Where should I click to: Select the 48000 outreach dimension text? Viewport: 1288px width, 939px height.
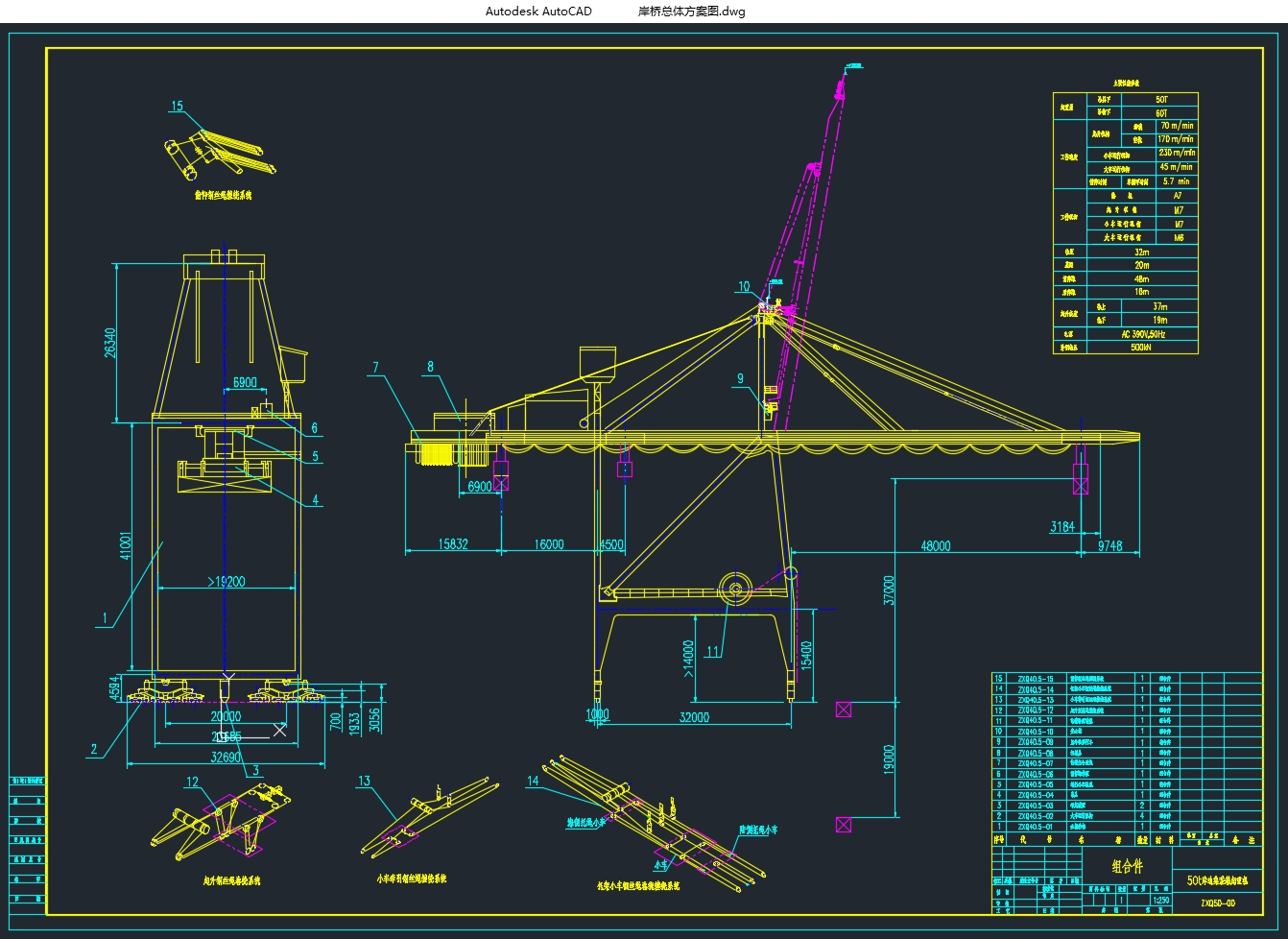[935, 545]
